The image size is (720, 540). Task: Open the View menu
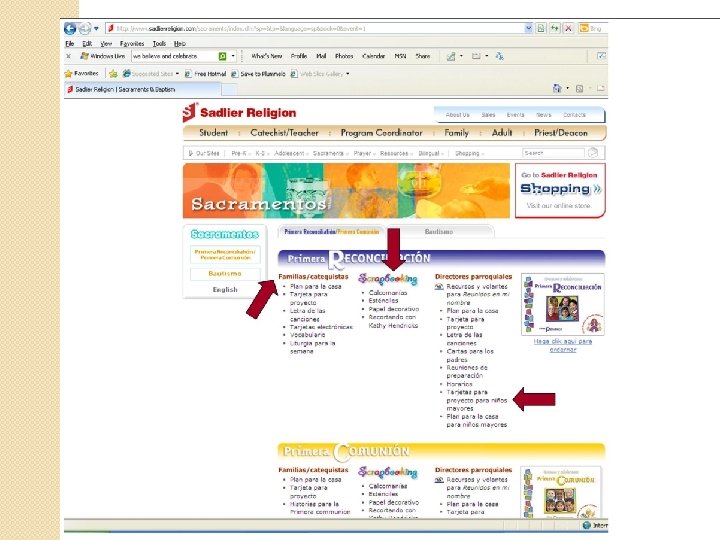(106, 44)
